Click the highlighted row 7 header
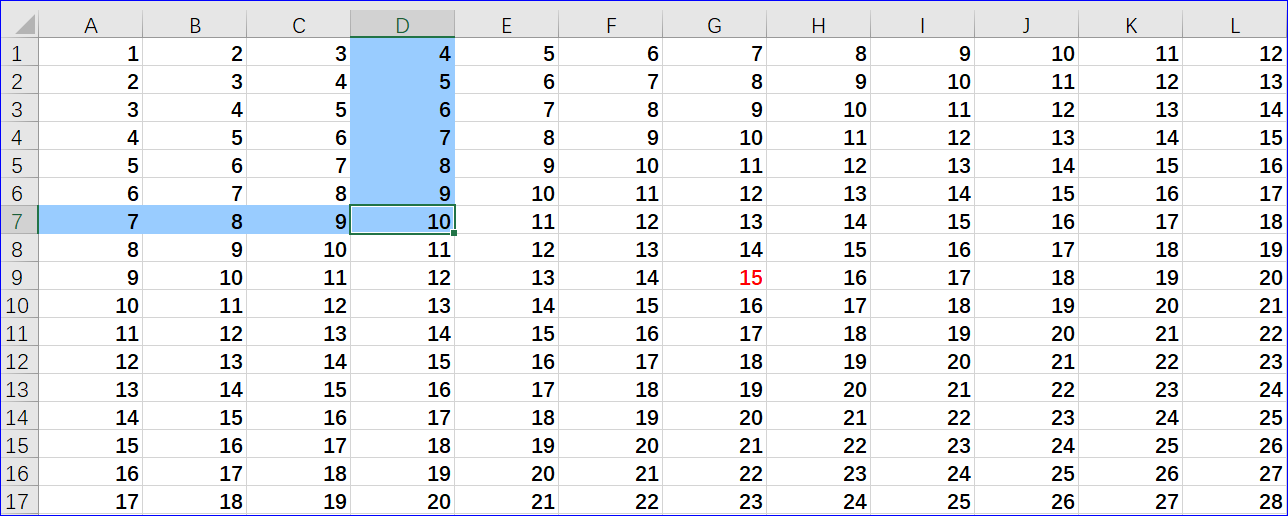Image resolution: width=1288 pixels, height=516 pixels. (x=20, y=221)
